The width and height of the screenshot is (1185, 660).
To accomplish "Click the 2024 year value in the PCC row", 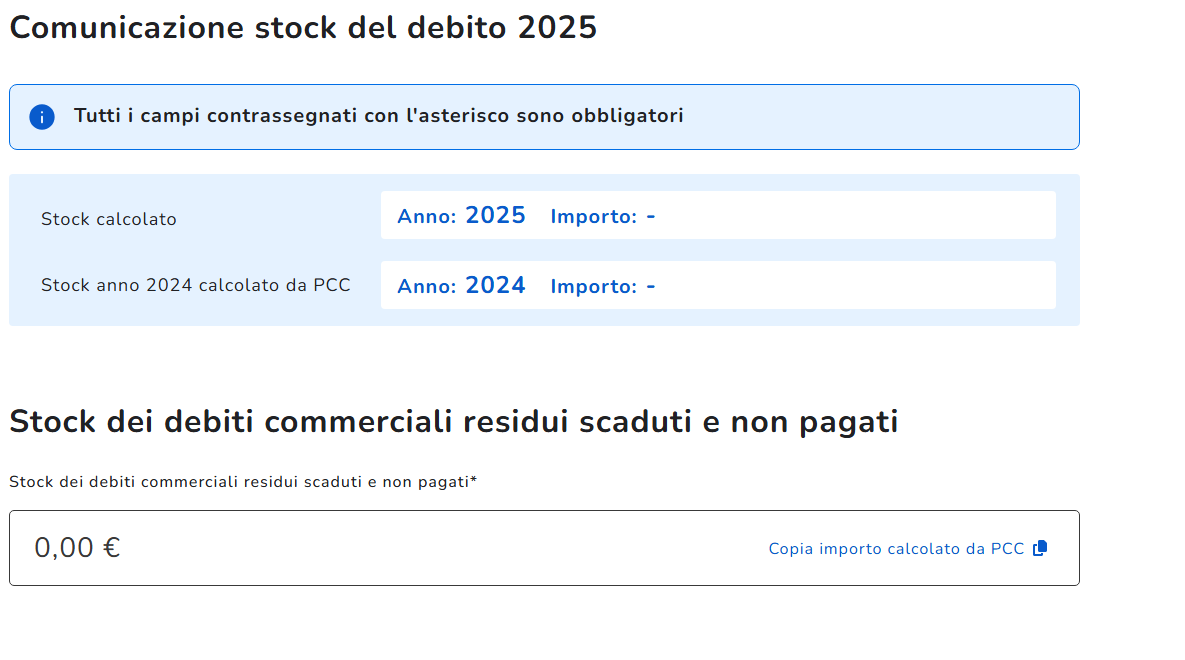I will [x=495, y=285].
